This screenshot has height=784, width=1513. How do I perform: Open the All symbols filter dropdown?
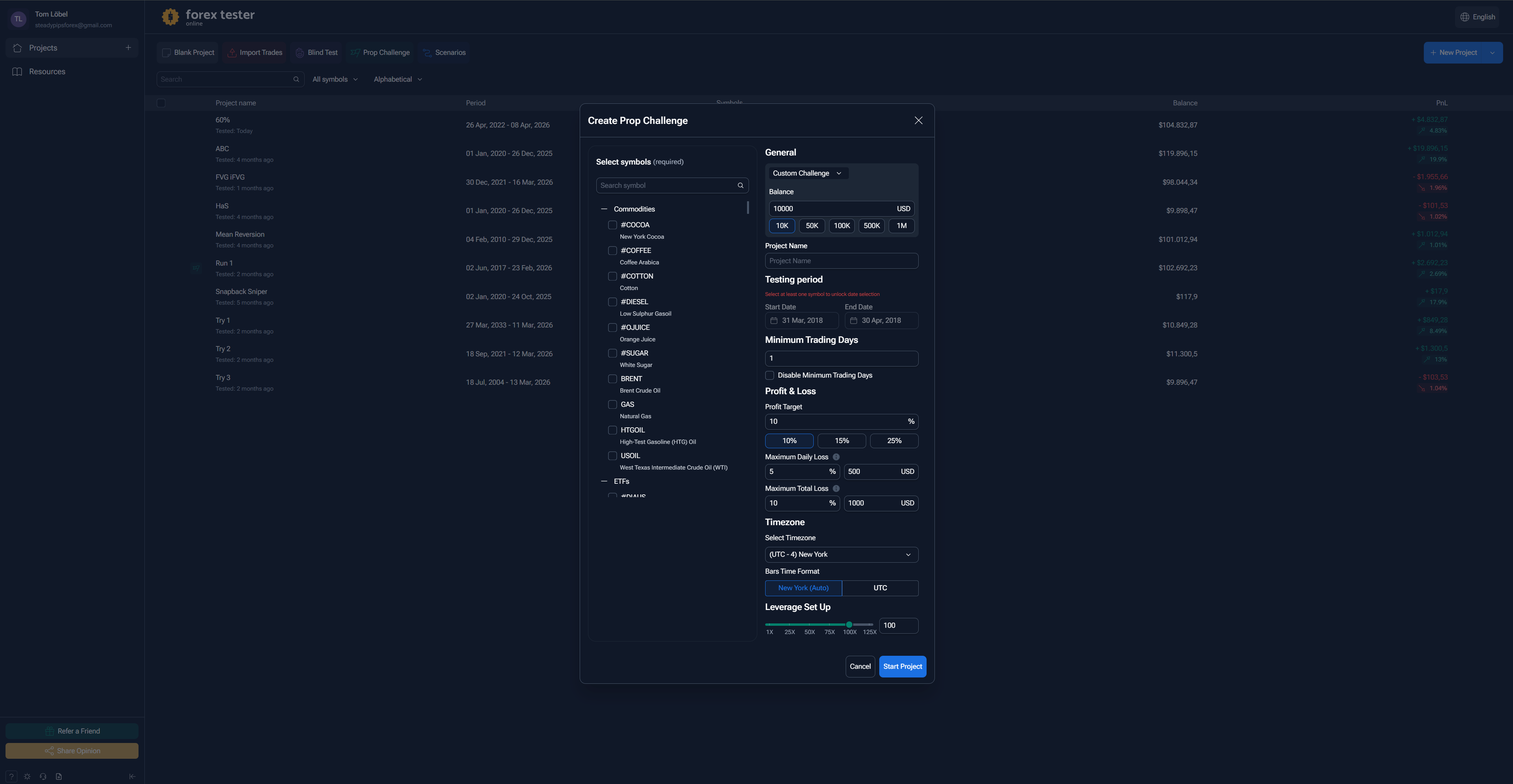pos(335,79)
